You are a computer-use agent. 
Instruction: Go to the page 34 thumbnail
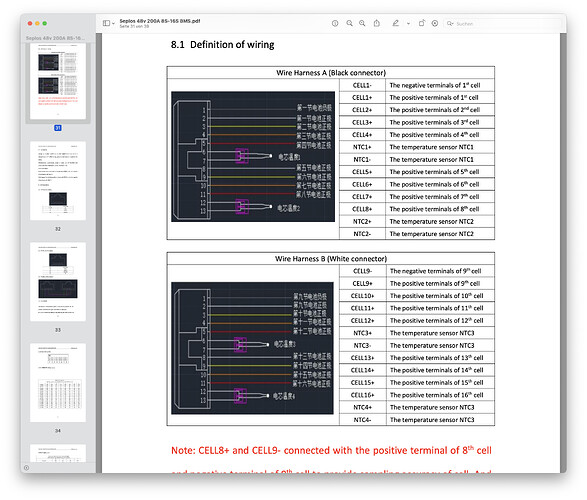(58, 383)
